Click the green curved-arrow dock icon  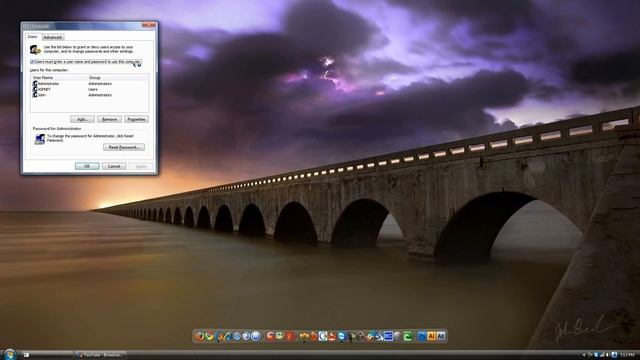click(407, 336)
